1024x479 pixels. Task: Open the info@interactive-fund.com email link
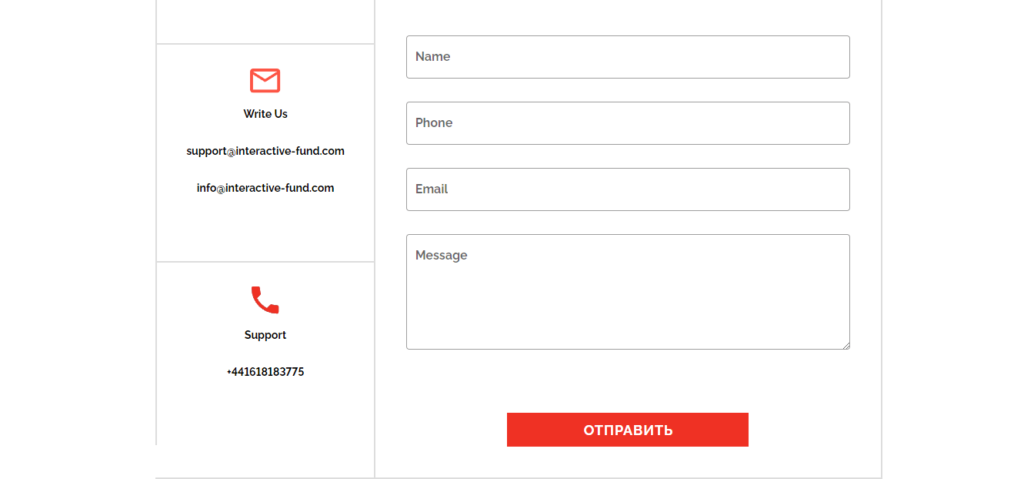tap(265, 188)
